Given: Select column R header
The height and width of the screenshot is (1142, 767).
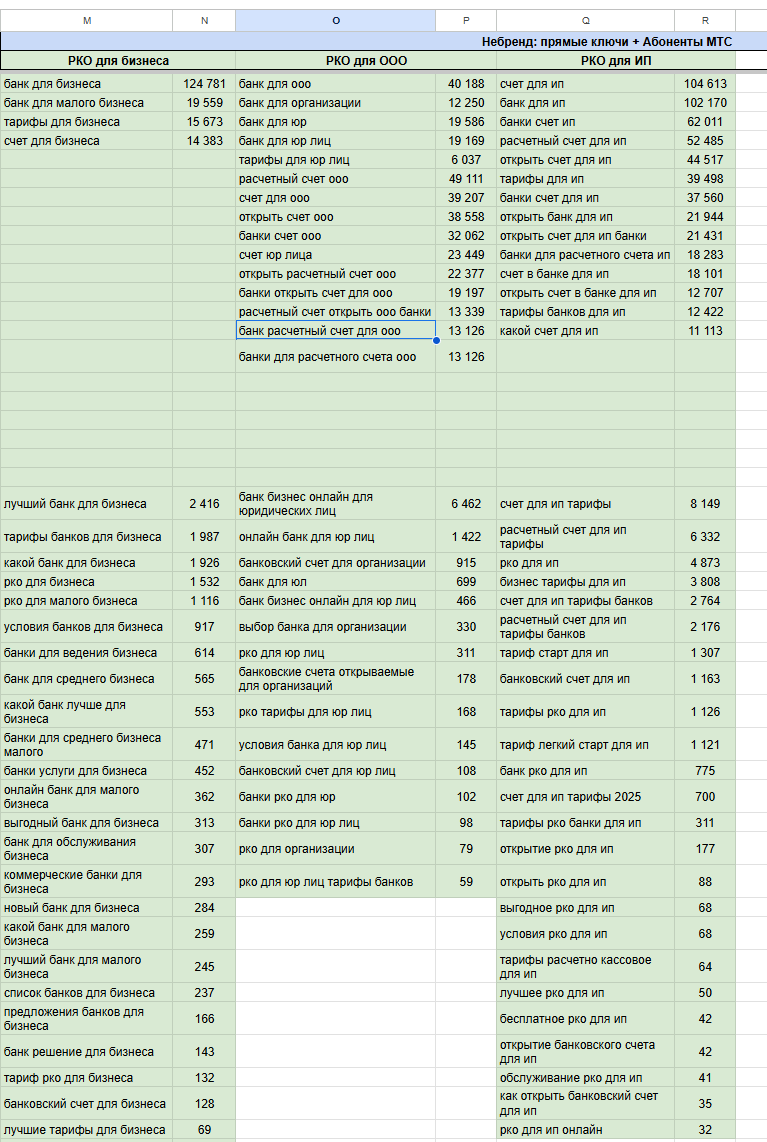Looking at the screenshot, I should coord(705,20).
